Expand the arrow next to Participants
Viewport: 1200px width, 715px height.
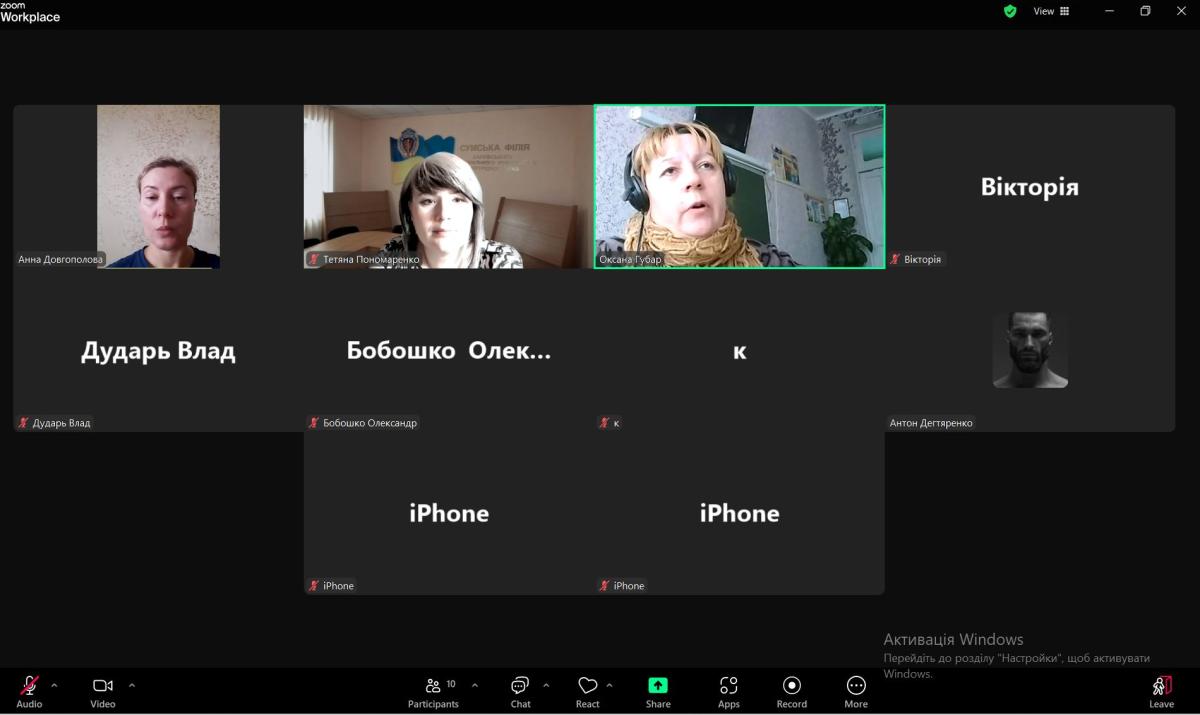tap(475, 685)
